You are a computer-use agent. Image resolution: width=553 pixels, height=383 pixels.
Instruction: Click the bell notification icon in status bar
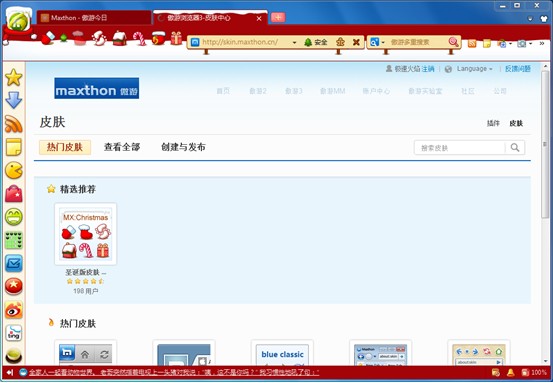[x=510, y=372]
